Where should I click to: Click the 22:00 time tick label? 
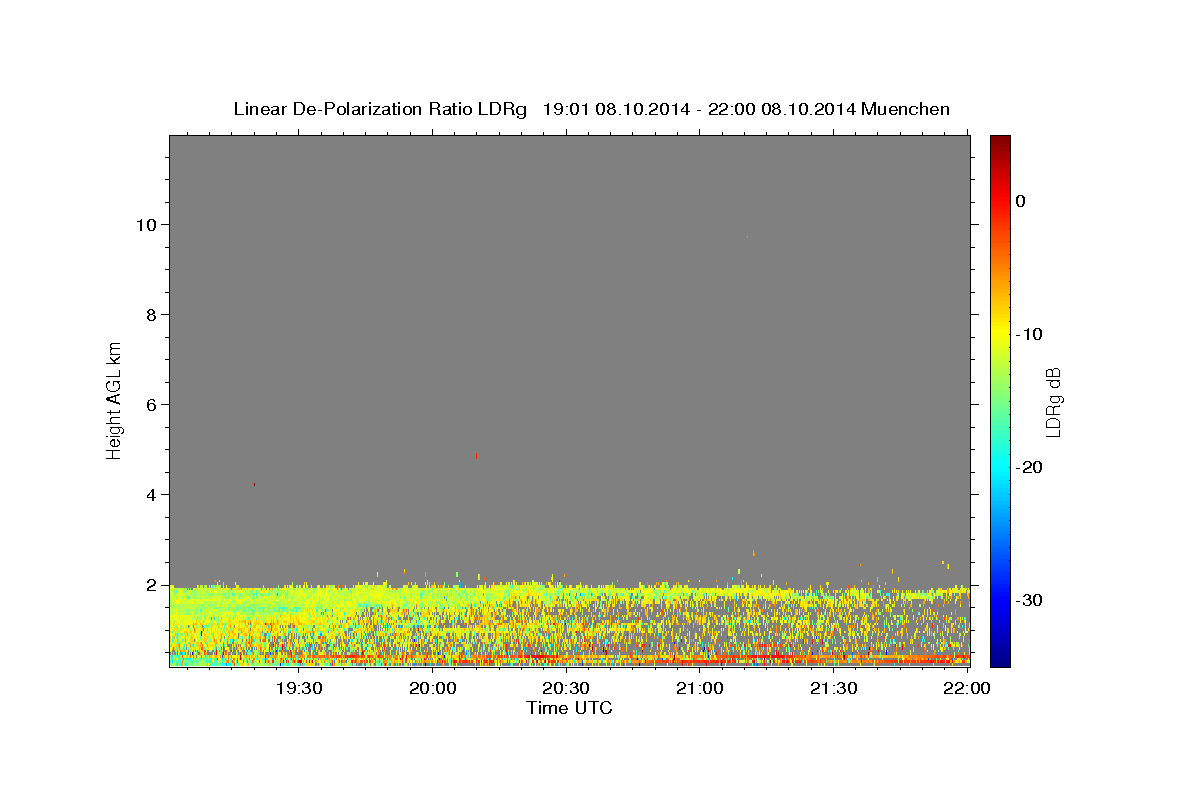click(967, 689)
